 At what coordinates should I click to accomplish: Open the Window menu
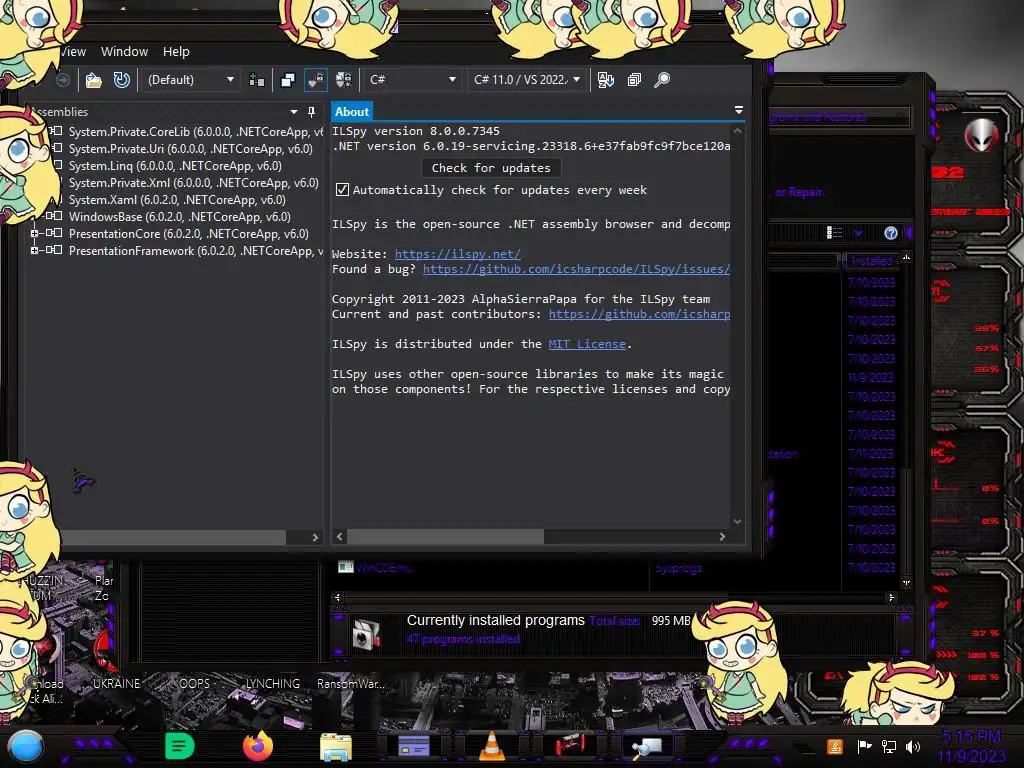point(124,52)
